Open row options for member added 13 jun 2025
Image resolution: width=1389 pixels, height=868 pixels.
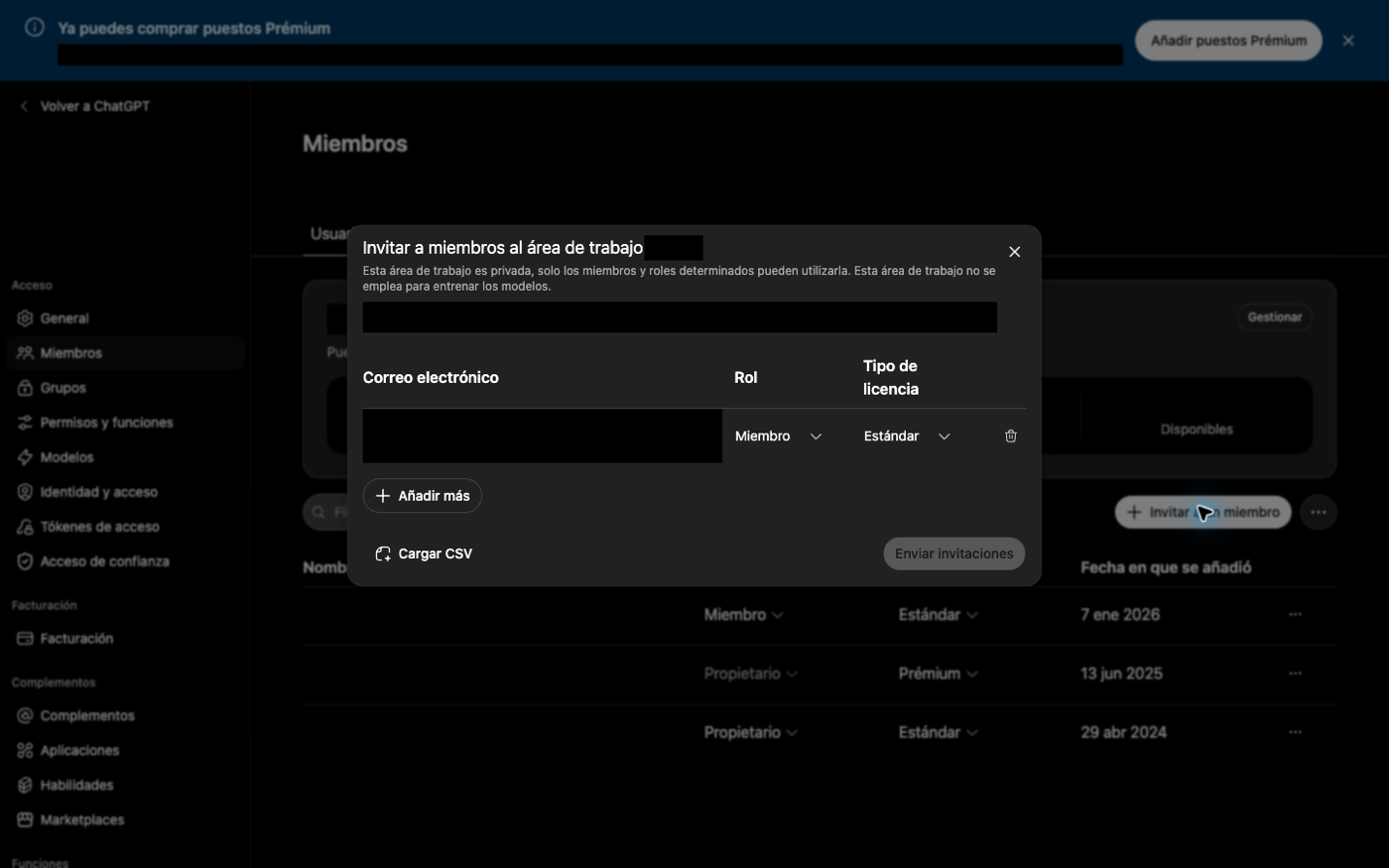pos(1295,674)
